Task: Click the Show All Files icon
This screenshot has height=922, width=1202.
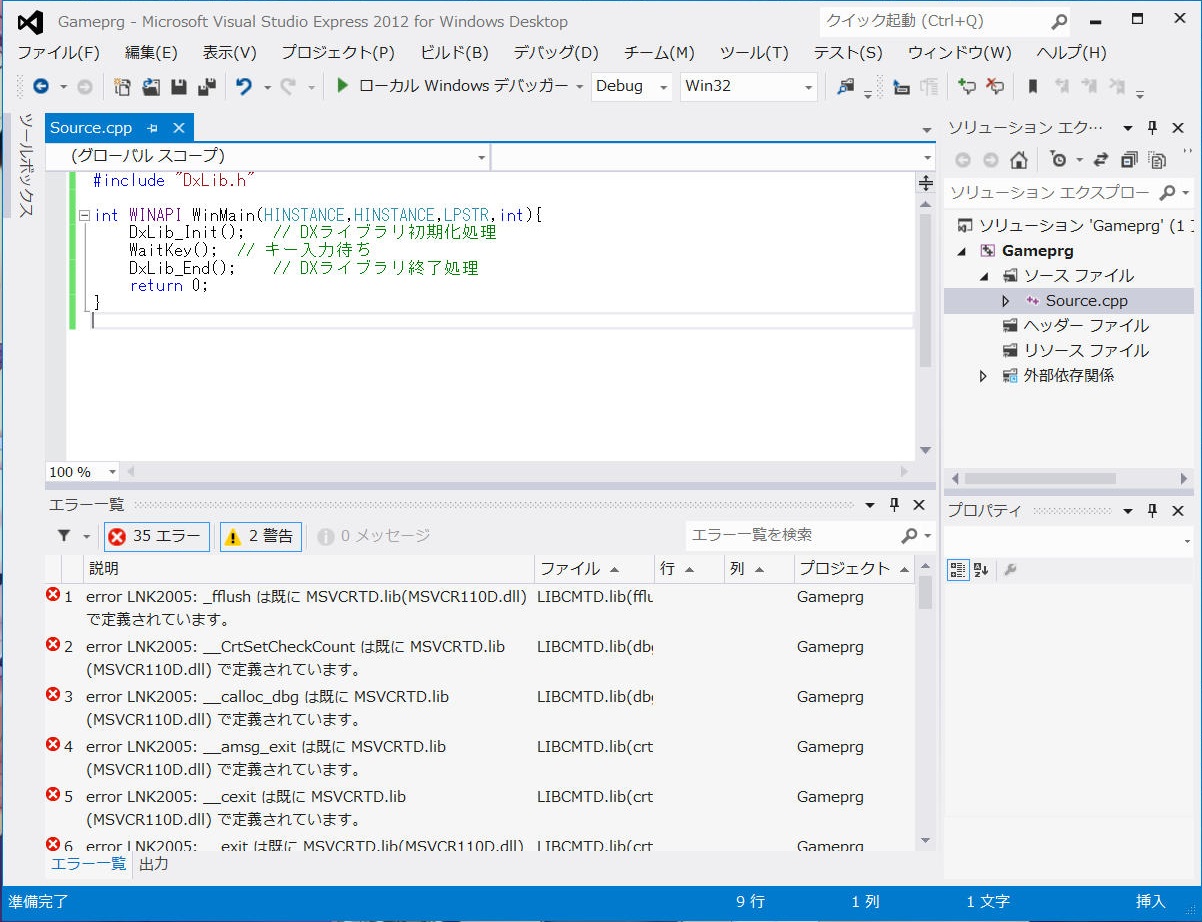Action: point(1157,160)
